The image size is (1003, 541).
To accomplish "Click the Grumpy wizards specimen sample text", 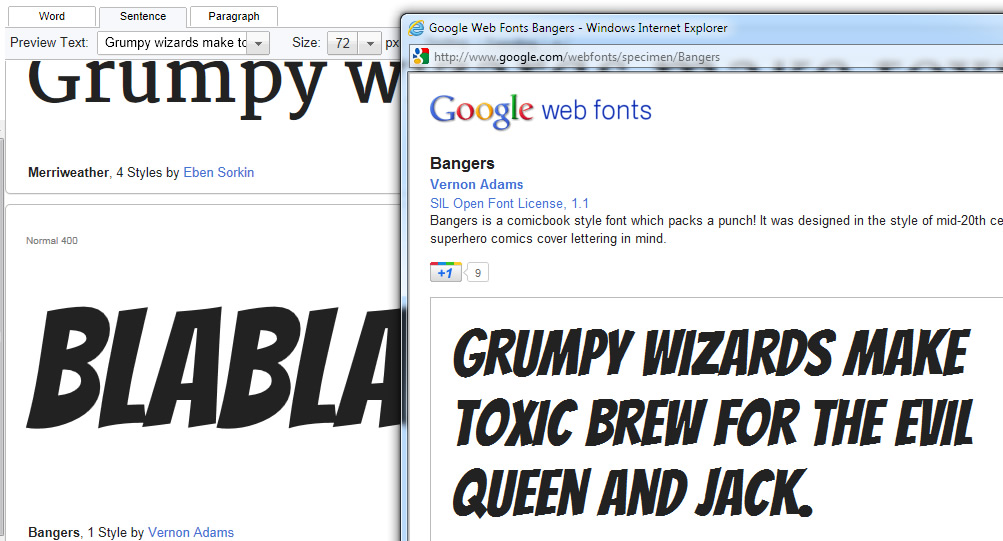I will pyautogui.click(x=713, y=422).
